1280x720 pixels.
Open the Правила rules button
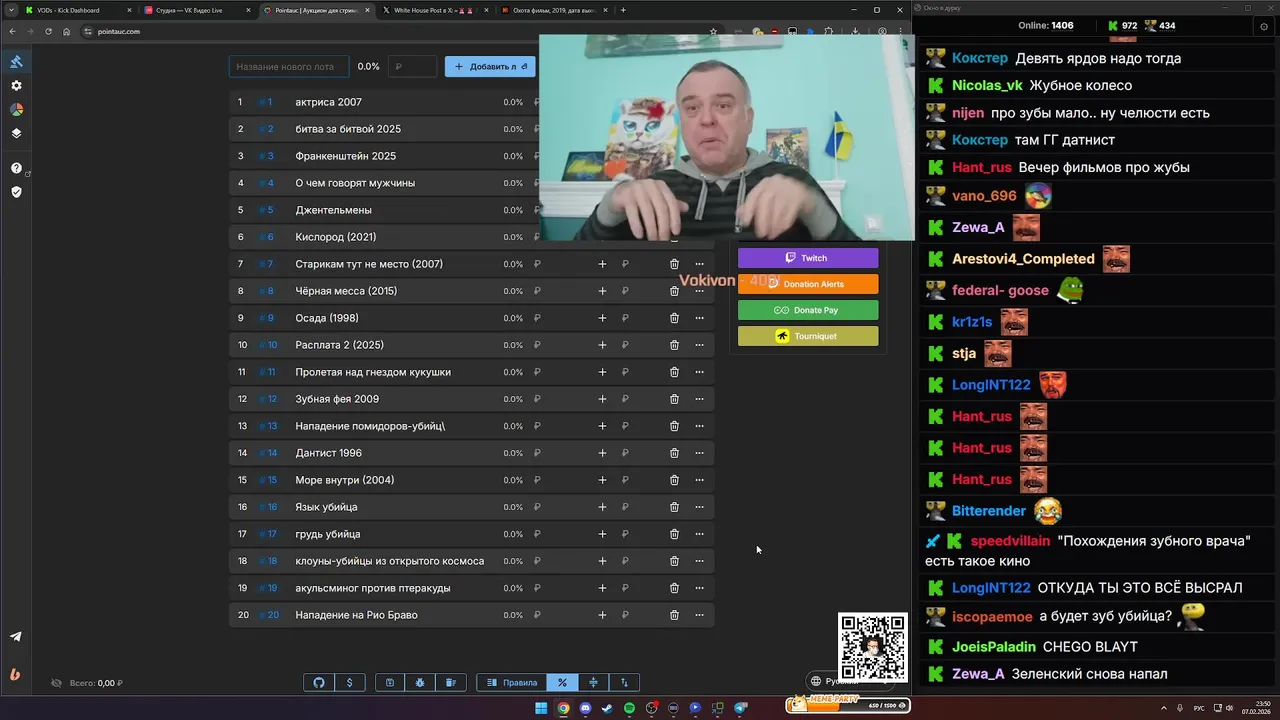click(512, 683)
